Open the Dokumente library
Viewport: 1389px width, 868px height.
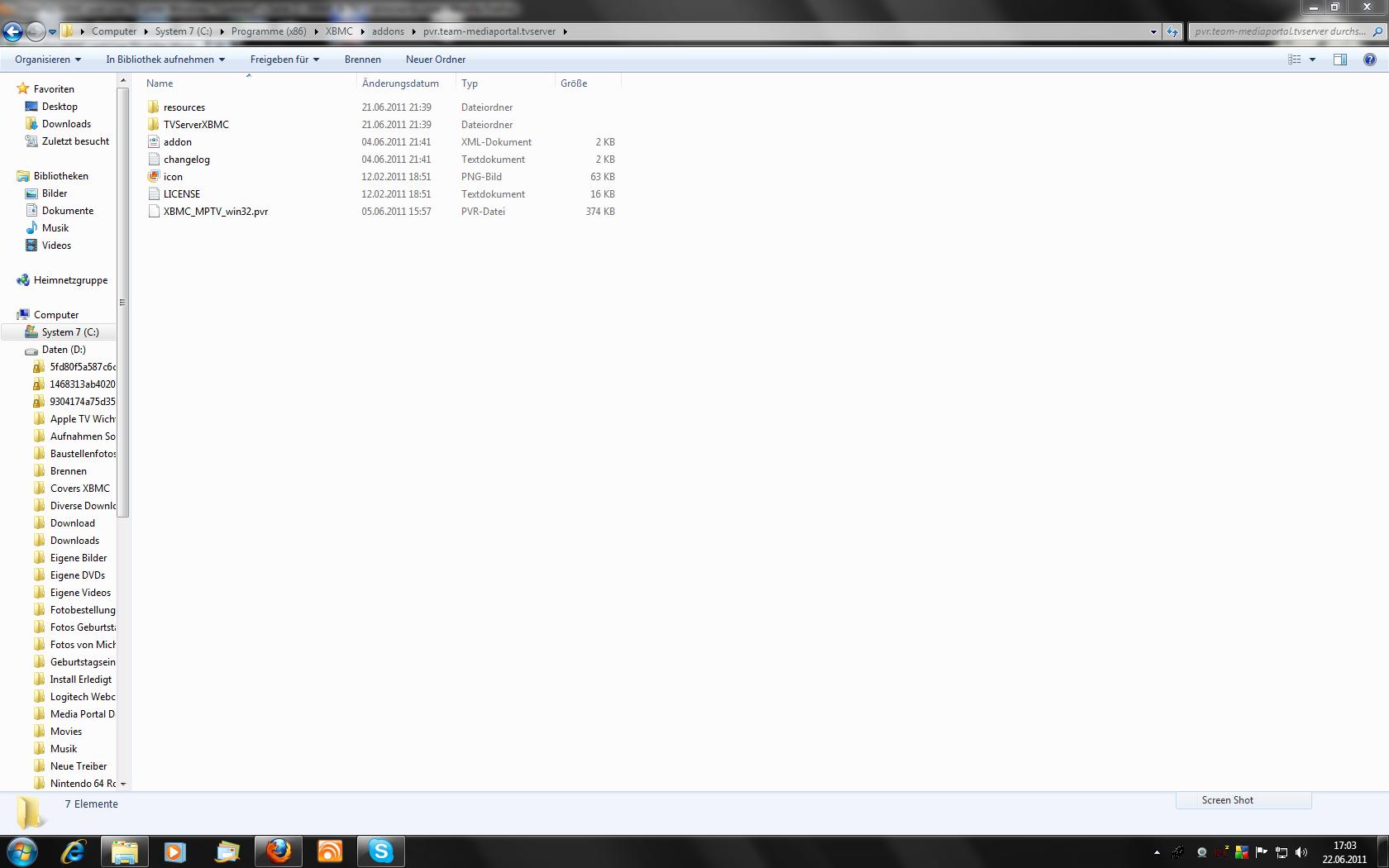click(x=68, y=211)
